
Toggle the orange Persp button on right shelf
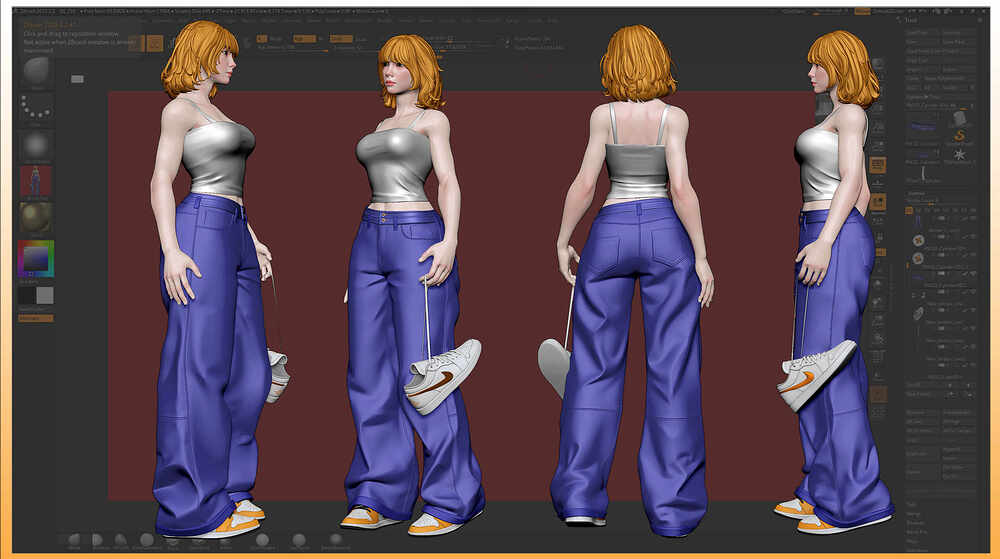point(878,165)
